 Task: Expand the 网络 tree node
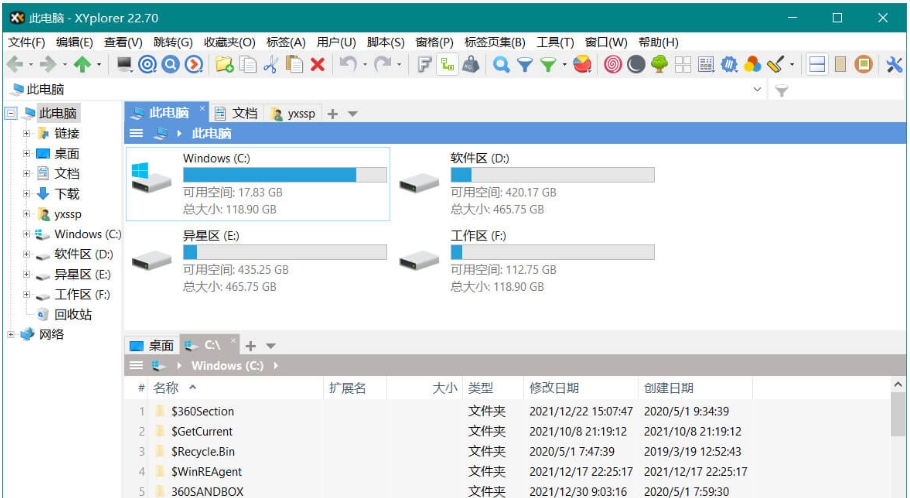tap(10, 334)
